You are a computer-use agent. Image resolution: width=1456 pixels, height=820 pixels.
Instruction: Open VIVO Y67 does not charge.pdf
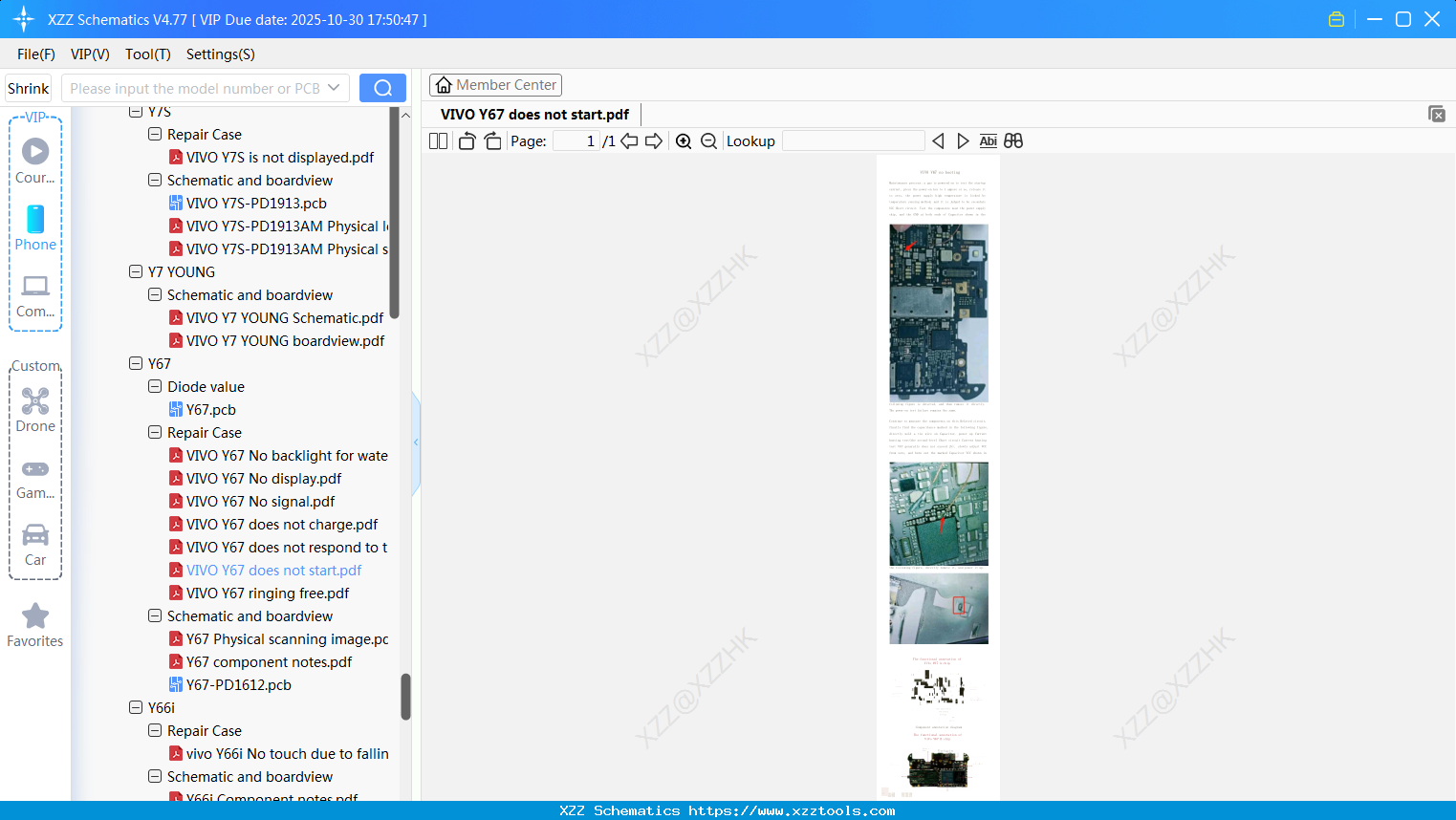click(x=282, y=524)
